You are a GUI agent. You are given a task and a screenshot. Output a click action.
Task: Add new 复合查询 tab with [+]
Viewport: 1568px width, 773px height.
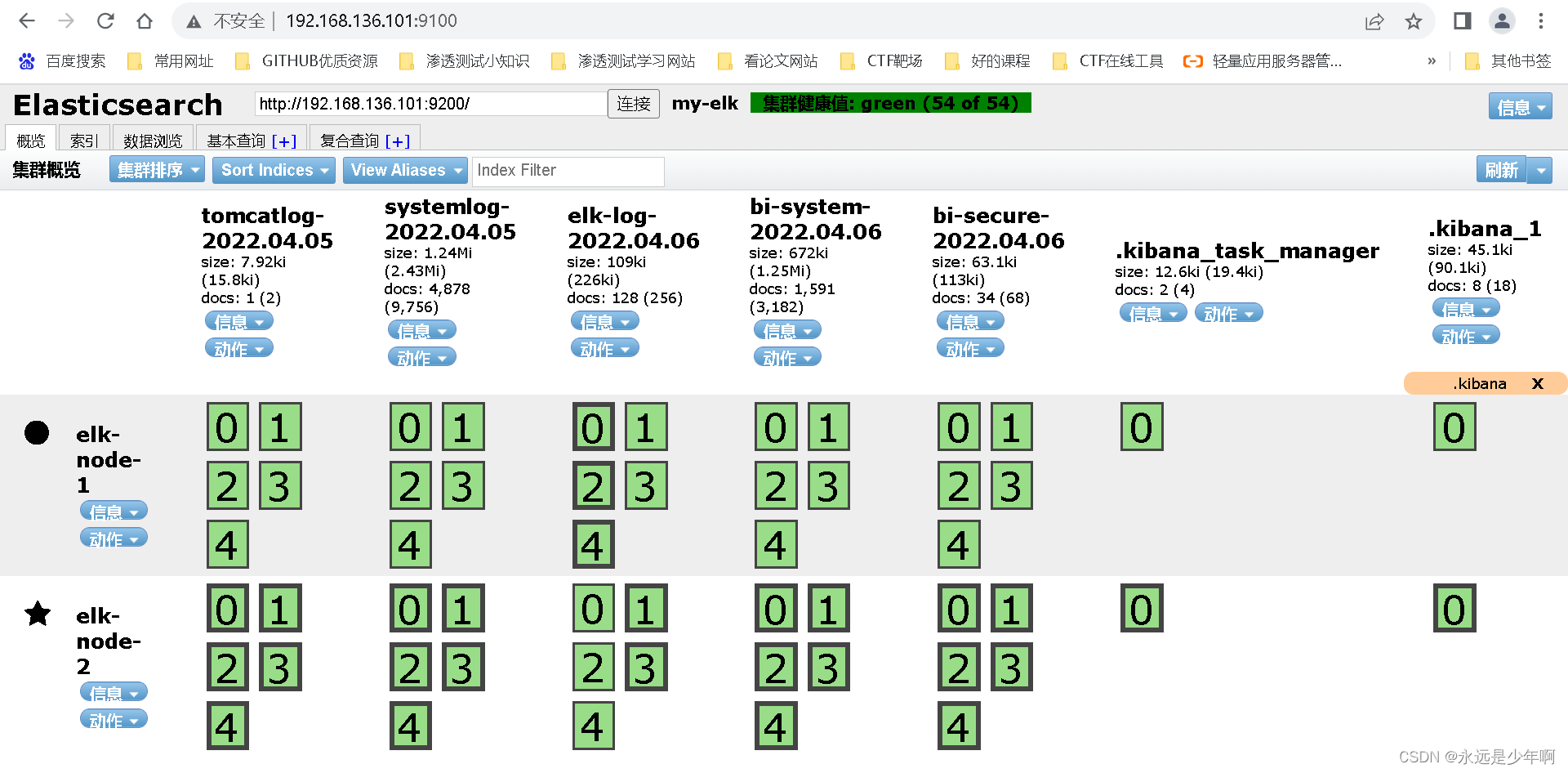pyautogui.click(x=398, y=141)
